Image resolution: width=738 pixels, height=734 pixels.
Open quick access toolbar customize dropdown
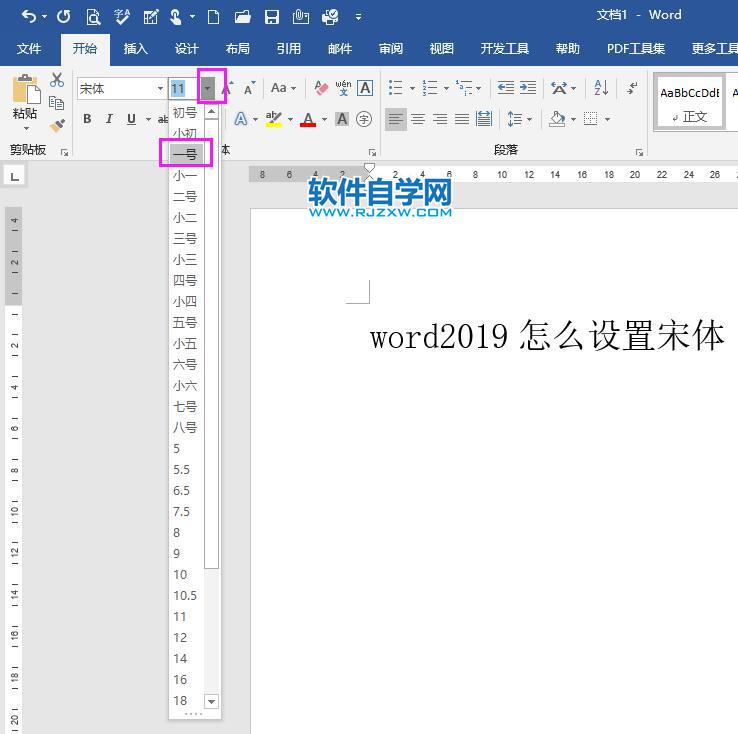click(358, 17)
